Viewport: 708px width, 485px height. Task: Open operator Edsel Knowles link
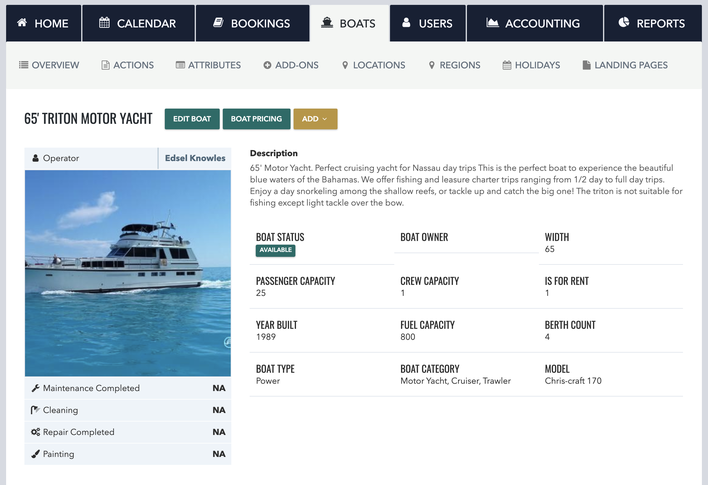coord(194,158)
